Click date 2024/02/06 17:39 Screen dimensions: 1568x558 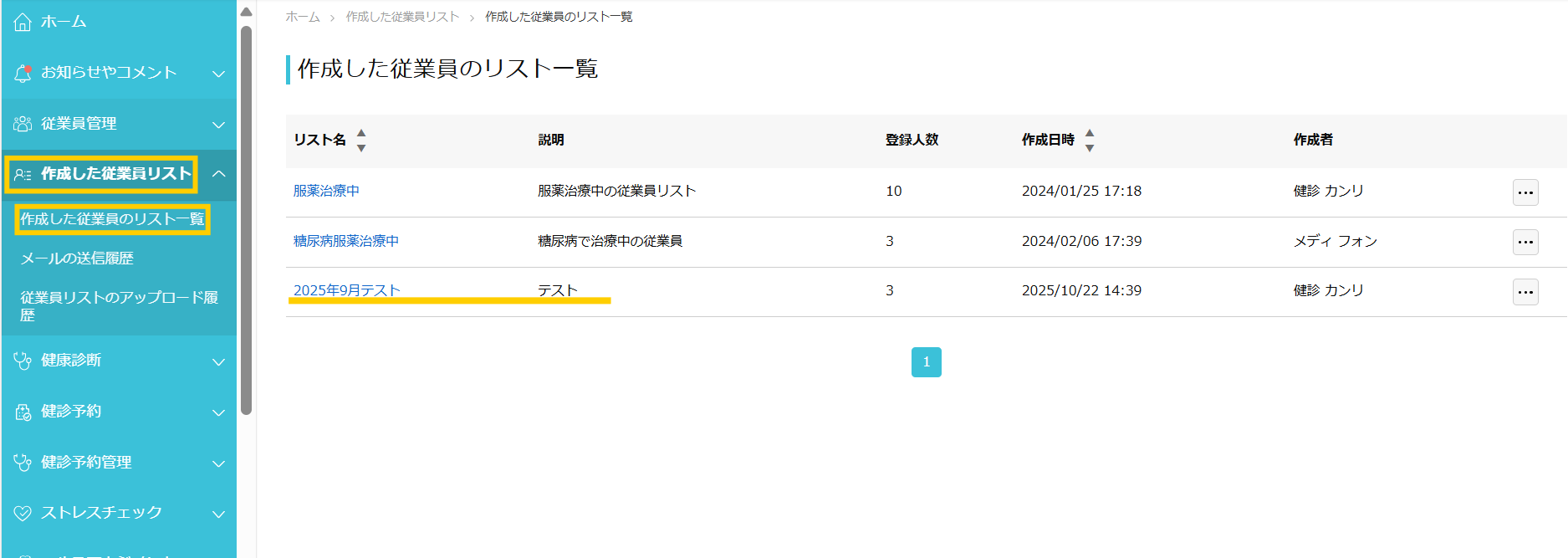pos(1082,241)
